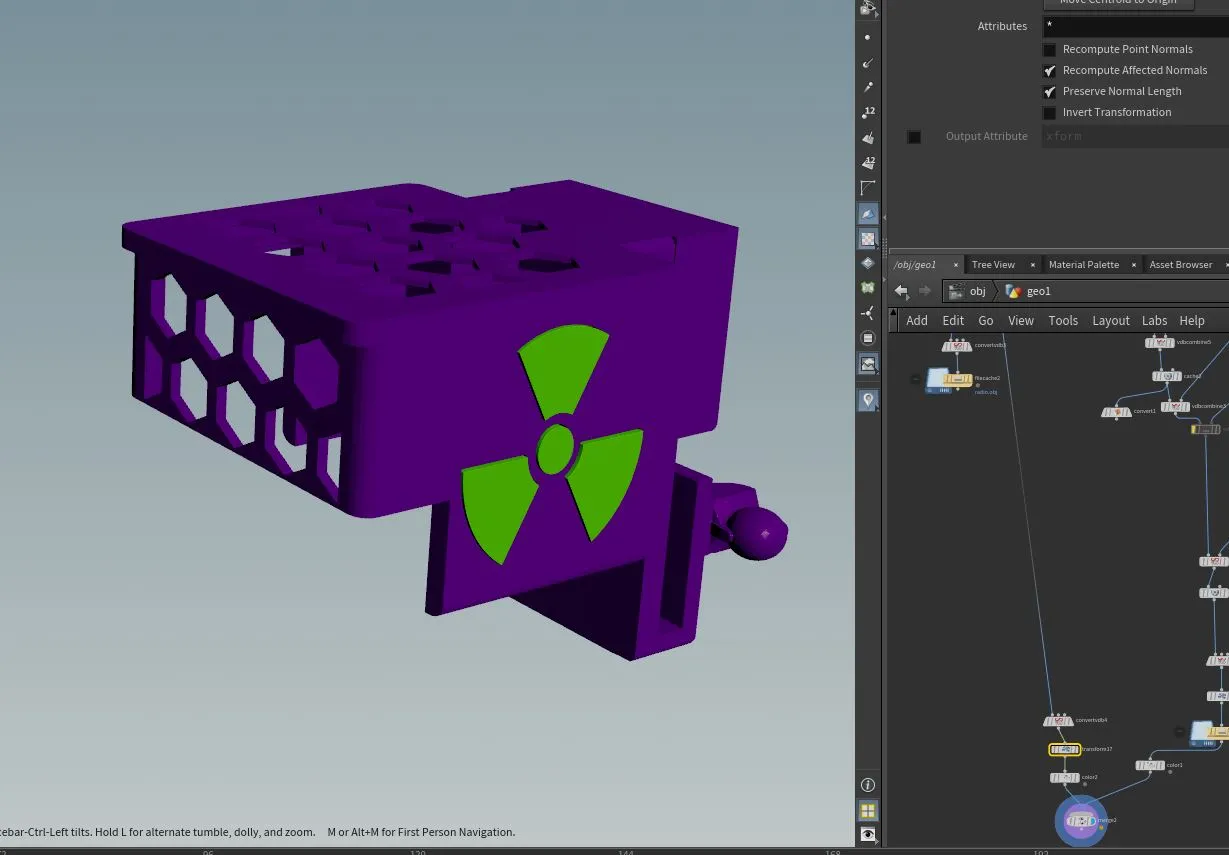Click the back navigation arrow in the network editor
1229x855 pixels.
coord(900,290)
